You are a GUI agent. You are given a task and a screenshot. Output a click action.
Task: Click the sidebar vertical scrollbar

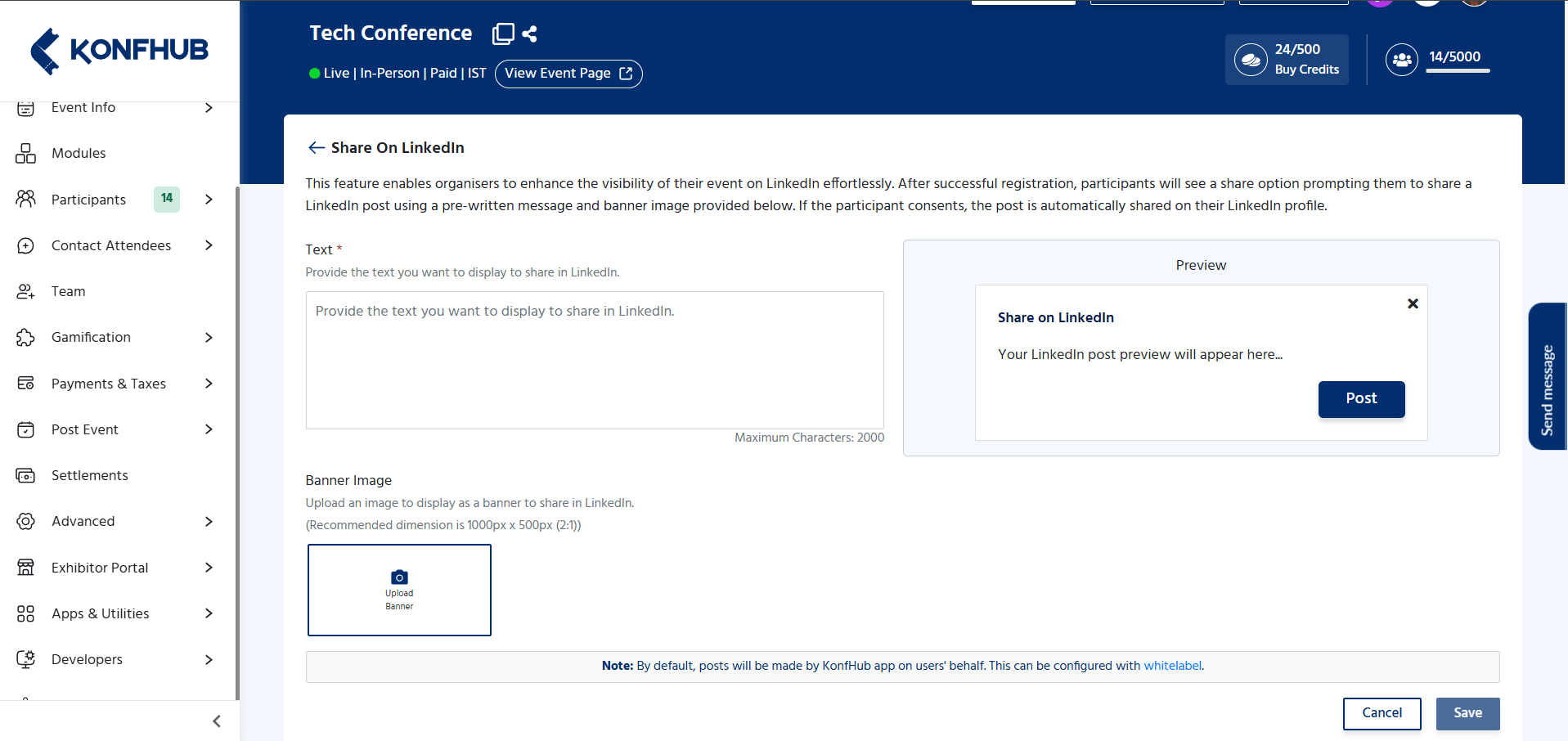click(237, 442)
